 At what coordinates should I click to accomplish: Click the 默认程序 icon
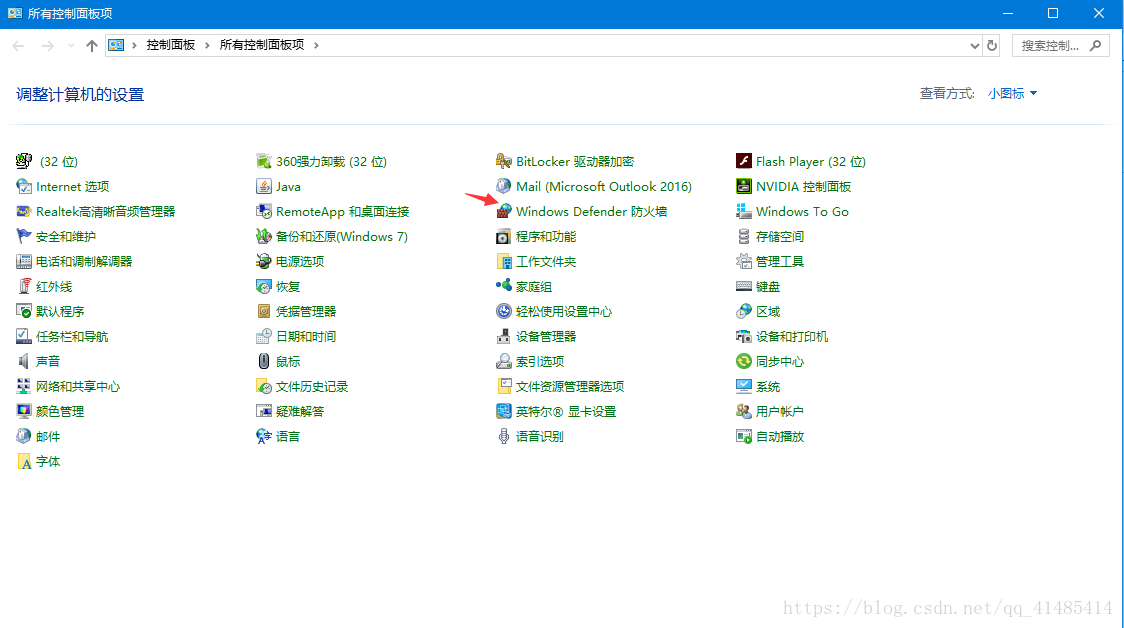coord(24,312)
